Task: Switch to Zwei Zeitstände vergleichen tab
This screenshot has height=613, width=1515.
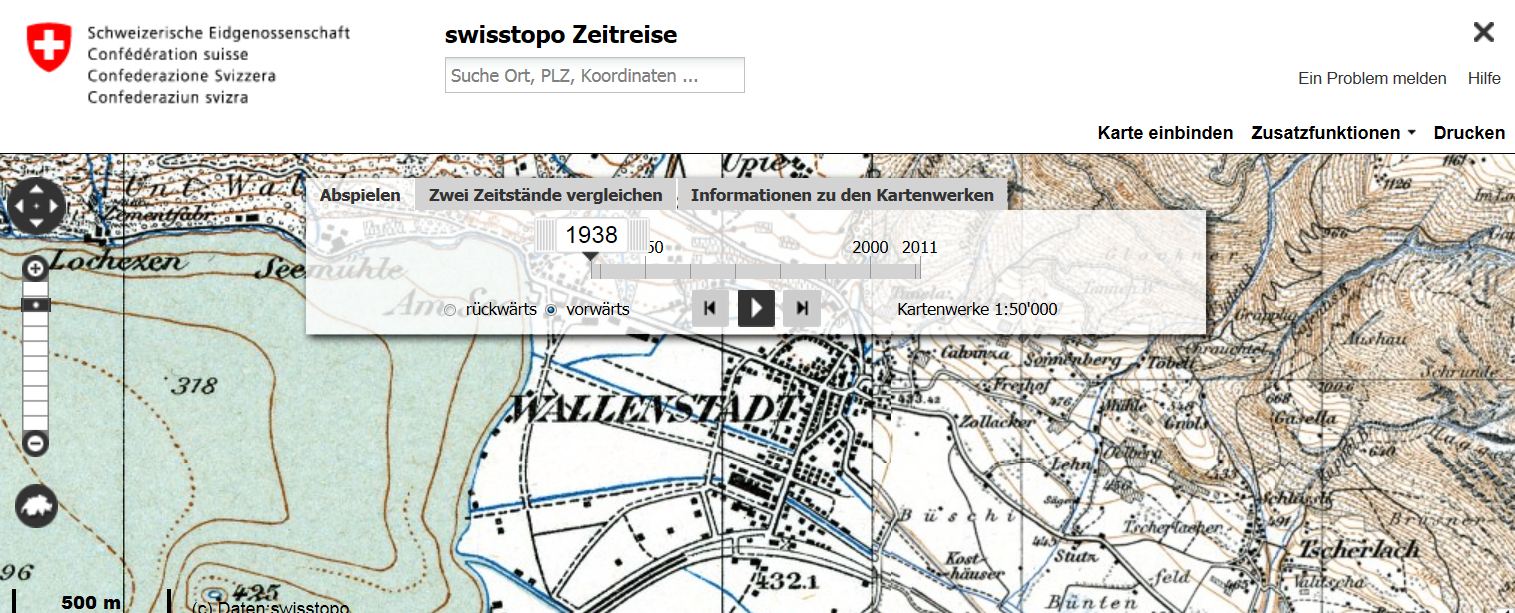Action: (545, 195)
